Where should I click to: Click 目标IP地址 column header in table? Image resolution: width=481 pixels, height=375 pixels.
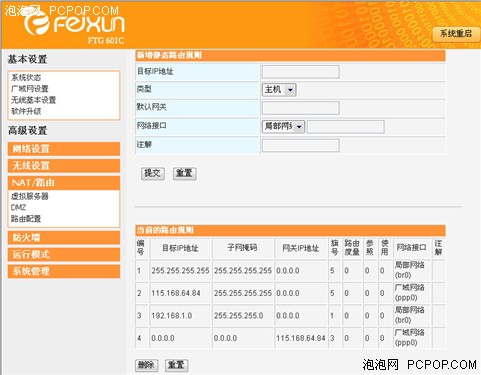point(180,248)
